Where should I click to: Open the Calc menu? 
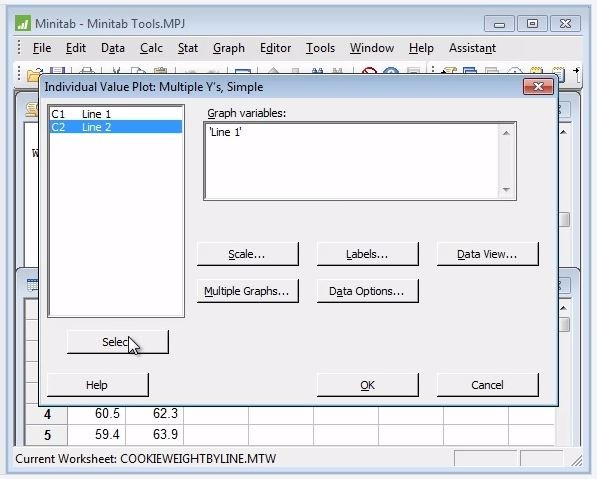151,48
